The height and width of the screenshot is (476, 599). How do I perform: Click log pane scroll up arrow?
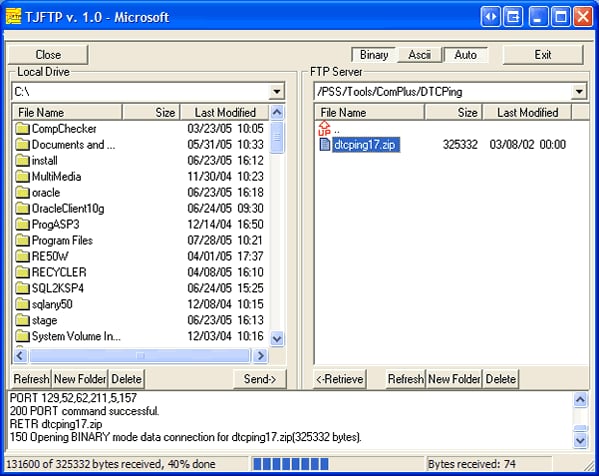pyautogui.click(x=580, y=400)
